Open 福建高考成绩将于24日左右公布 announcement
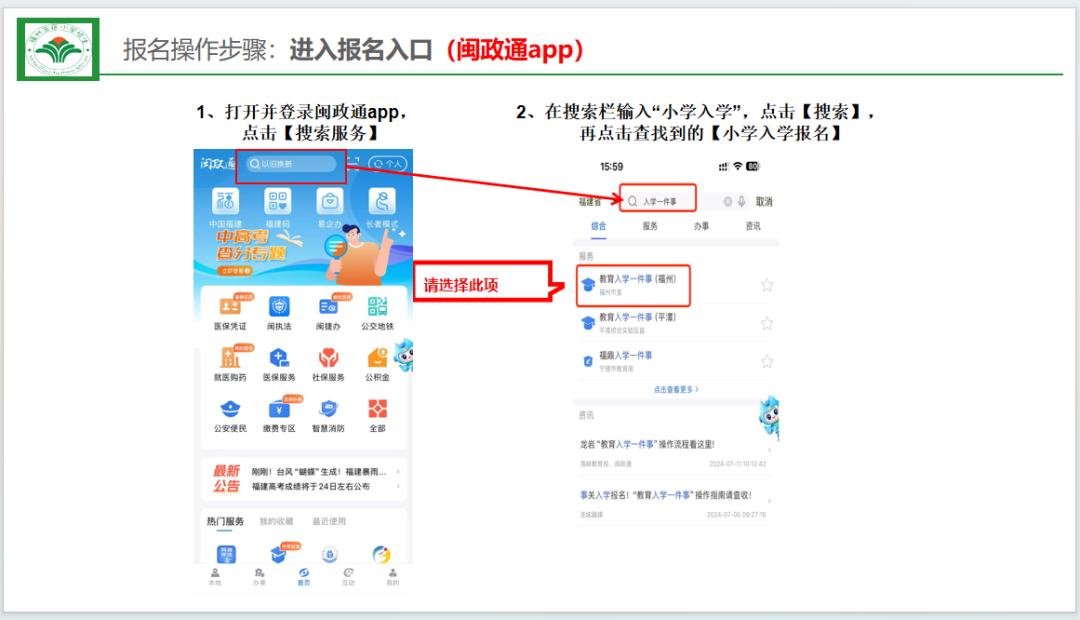Screen dimensions: 1080x620 pyautogui.click(x=311, y=486)
